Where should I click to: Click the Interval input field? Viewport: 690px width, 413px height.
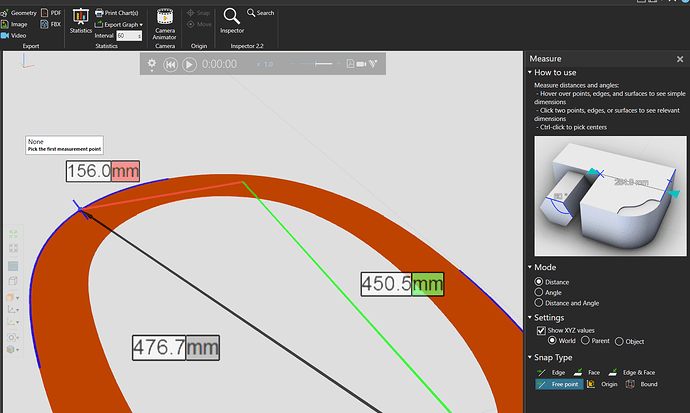coord(127,36)
